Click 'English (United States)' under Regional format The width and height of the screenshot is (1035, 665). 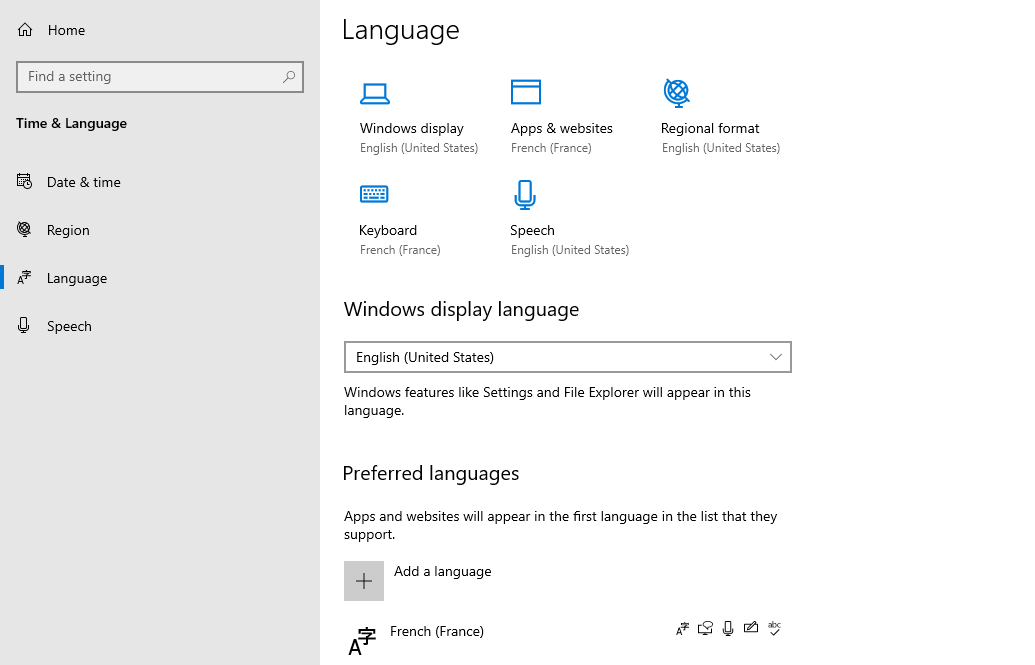click(x=721, y=148)
